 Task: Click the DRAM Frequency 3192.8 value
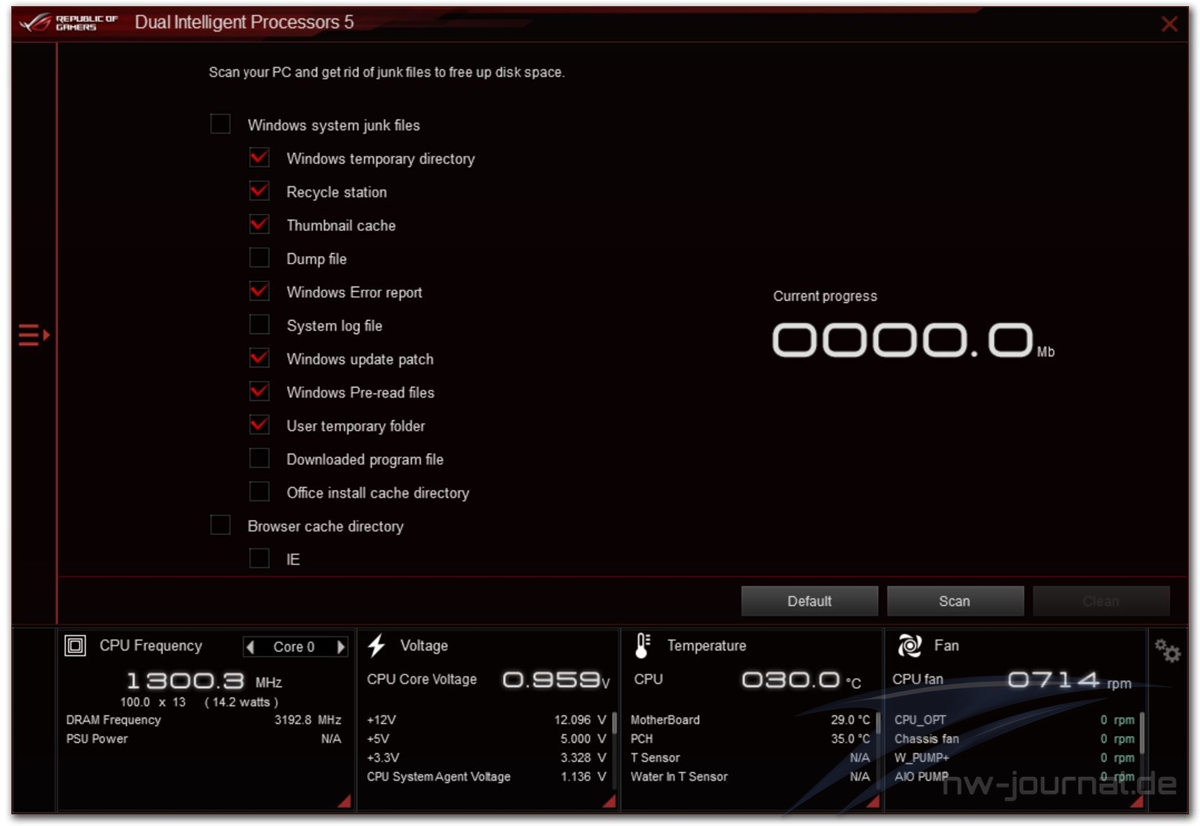[308, 720]
